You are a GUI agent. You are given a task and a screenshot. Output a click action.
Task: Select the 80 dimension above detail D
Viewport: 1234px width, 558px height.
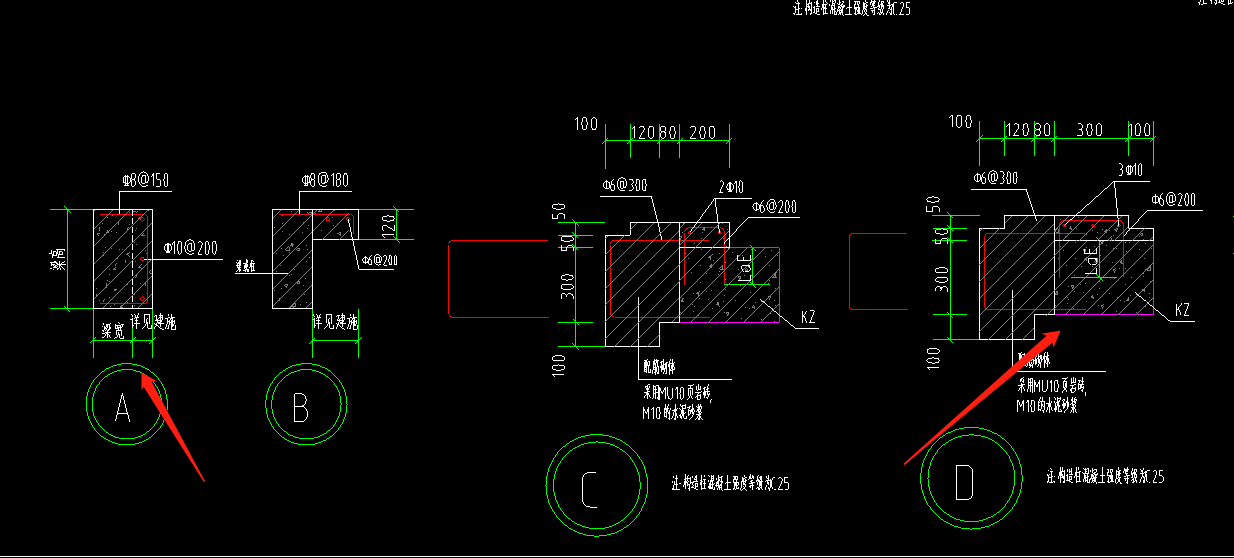pos(1042,130)
